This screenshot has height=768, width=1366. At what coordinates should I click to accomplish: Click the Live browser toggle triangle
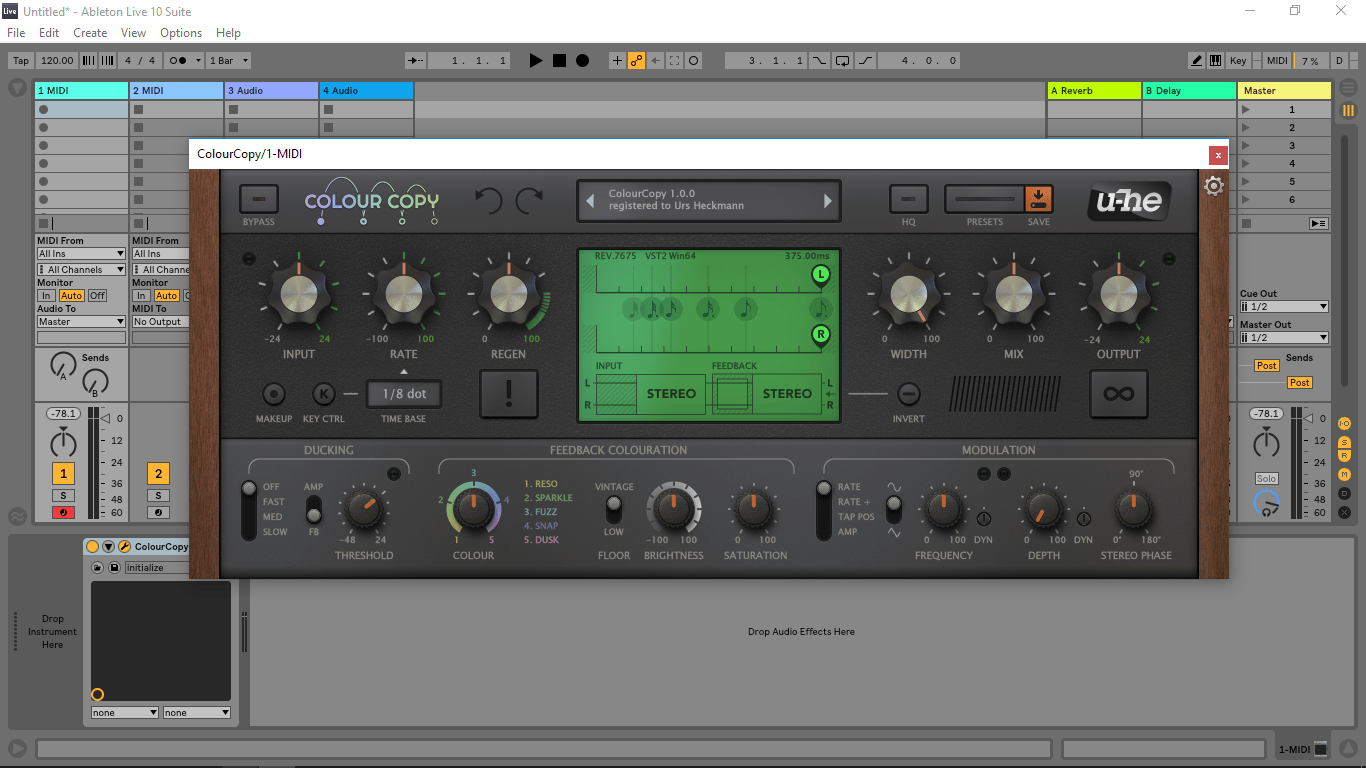coord(17,89)
